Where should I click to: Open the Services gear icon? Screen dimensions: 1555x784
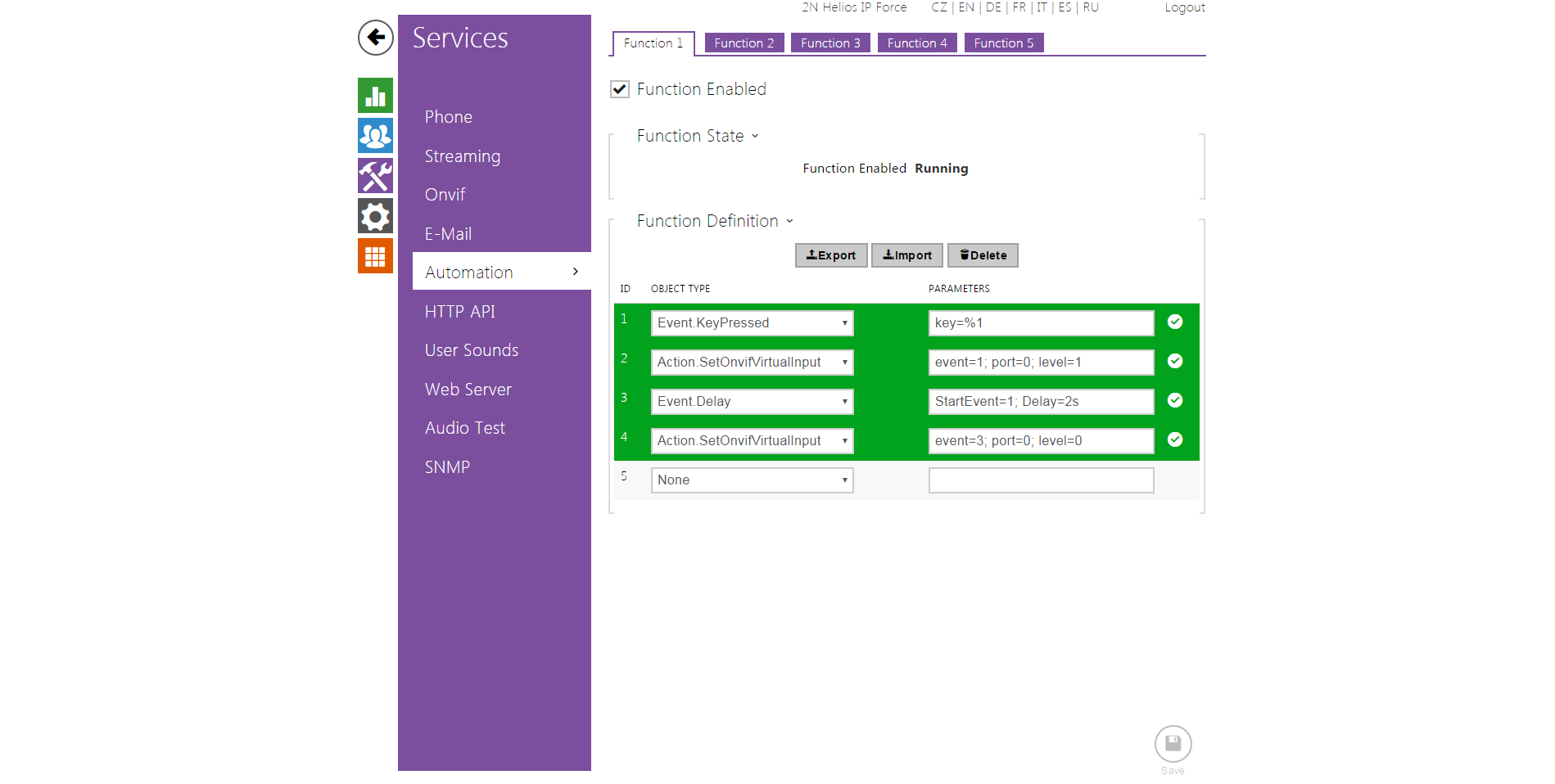point(375,216)
